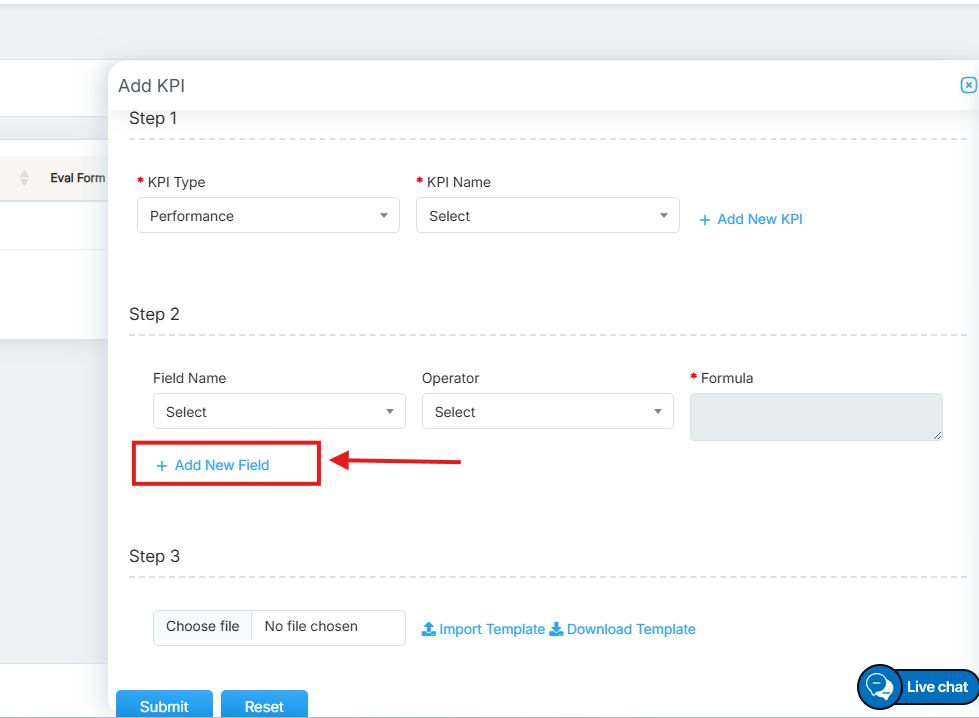Expand the Operator dropdown
This screenshot has width=979, height=718.
(x=547, y=412)
